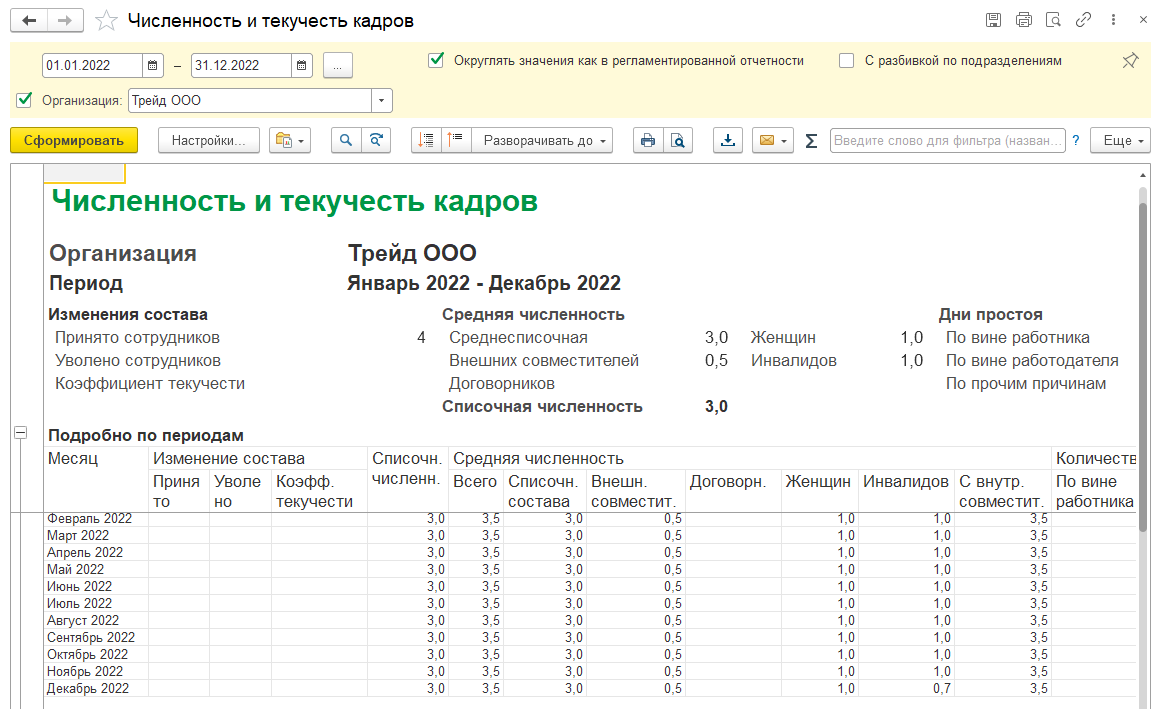
Task: Click the save report to file icon
Action: (x=728, y=141)
